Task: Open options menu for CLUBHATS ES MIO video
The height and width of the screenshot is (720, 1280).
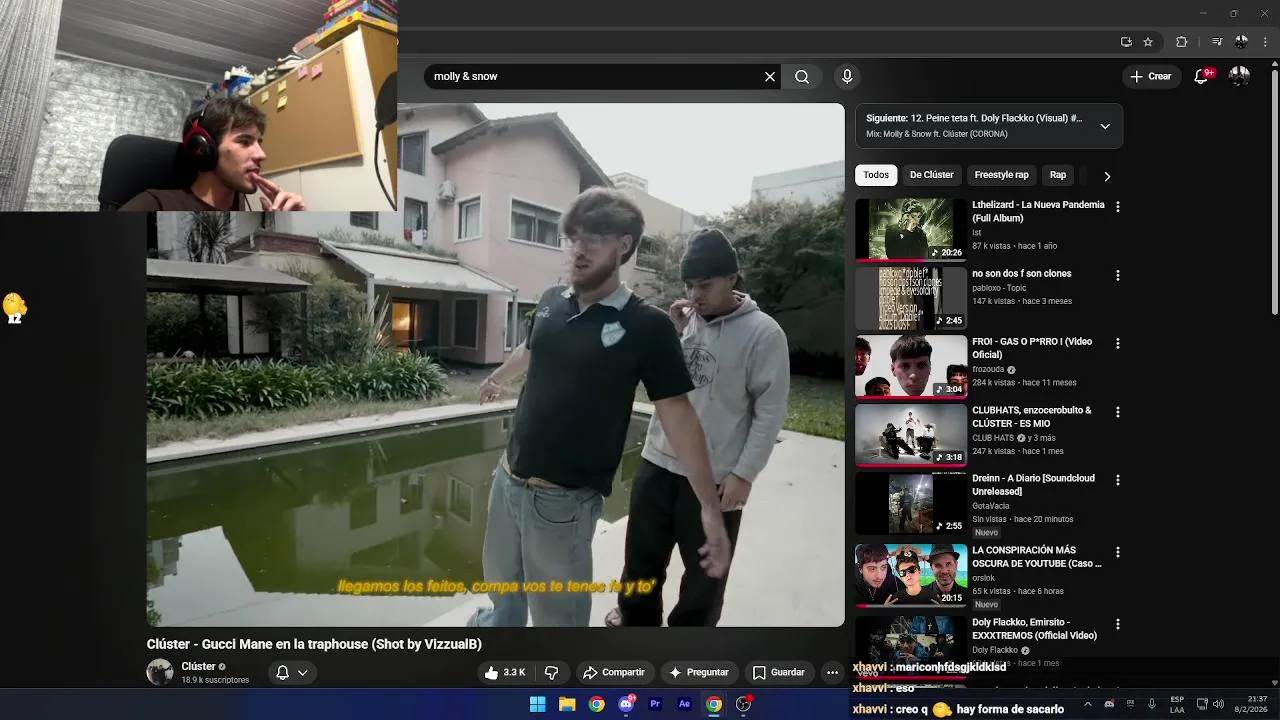Action: (1118, 412)
